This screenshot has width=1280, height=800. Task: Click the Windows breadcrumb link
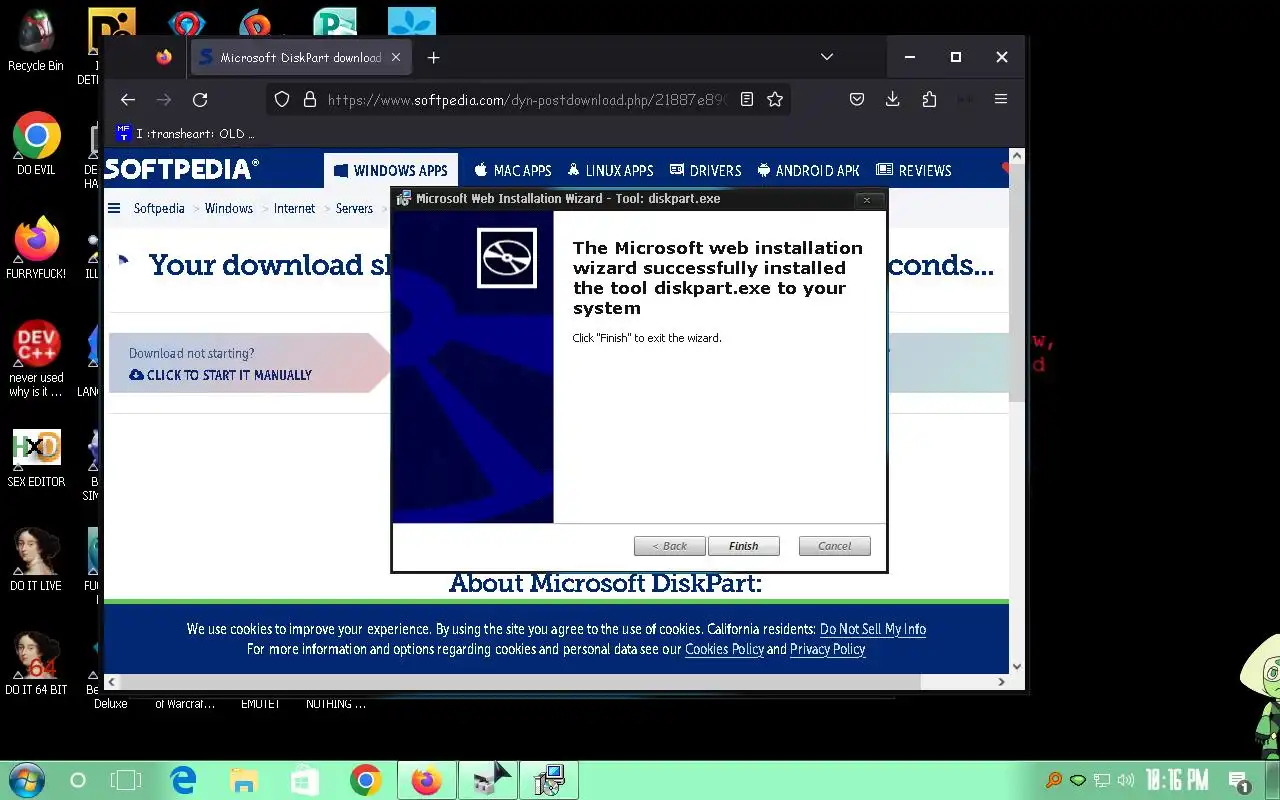pyautogui.click(x=229, y=208)
